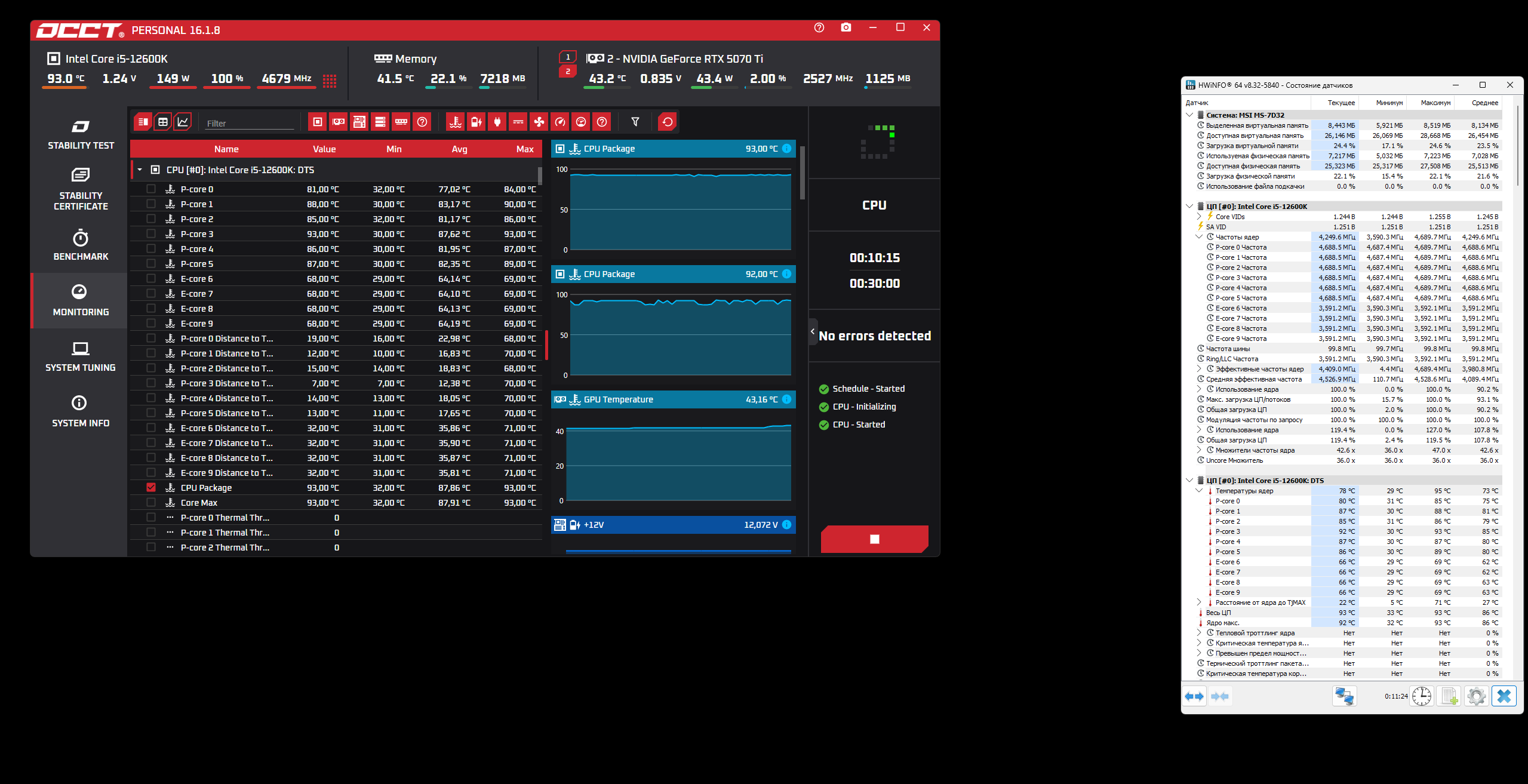Click the fan sensor filter icon
The height and width of the screenshot is (784, 1528).
coord(539,122)
